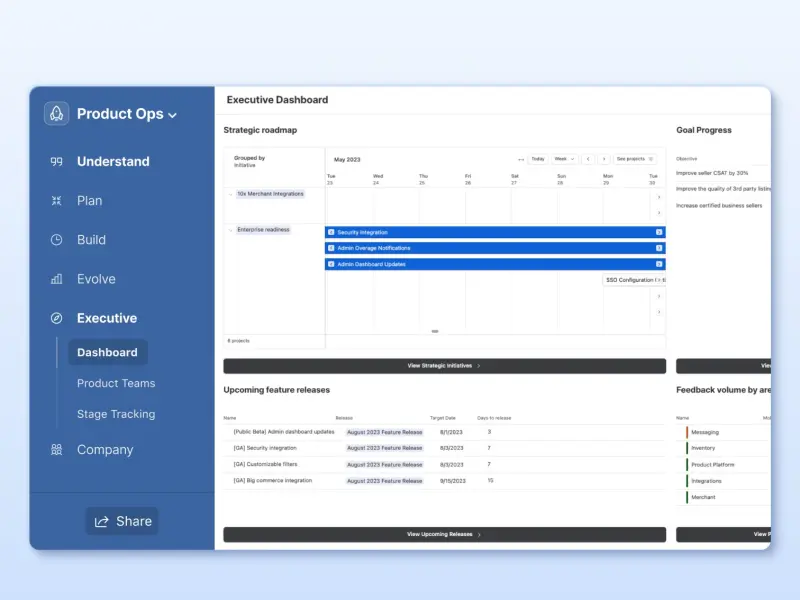Image resolution: width=800 pixels, height=600 pixels.
Task: Click the previous week arrow in roadmap
Action: [588, 159]
